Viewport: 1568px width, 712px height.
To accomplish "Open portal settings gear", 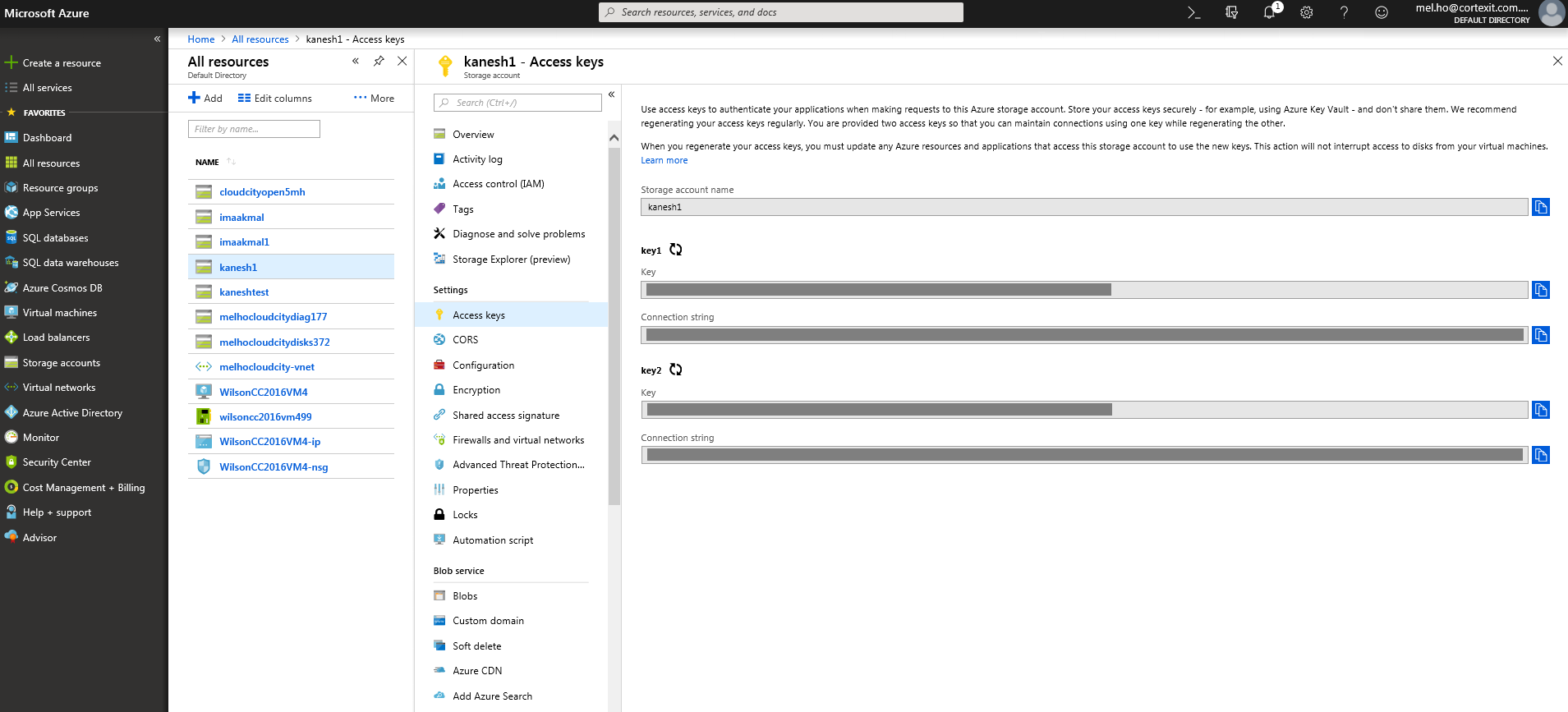I will tap(1307, 12).
